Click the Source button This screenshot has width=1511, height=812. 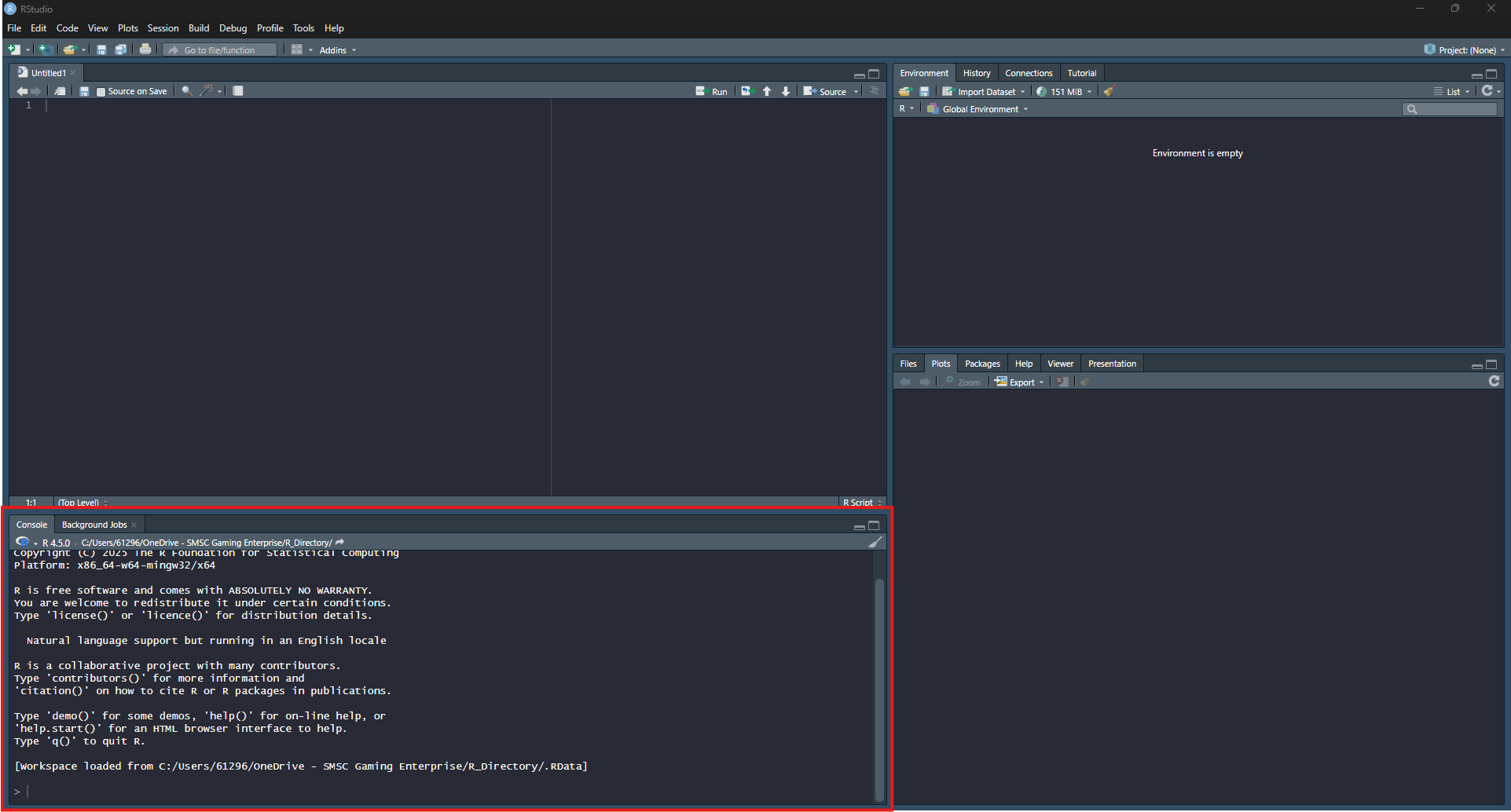[x=825, y=92]
